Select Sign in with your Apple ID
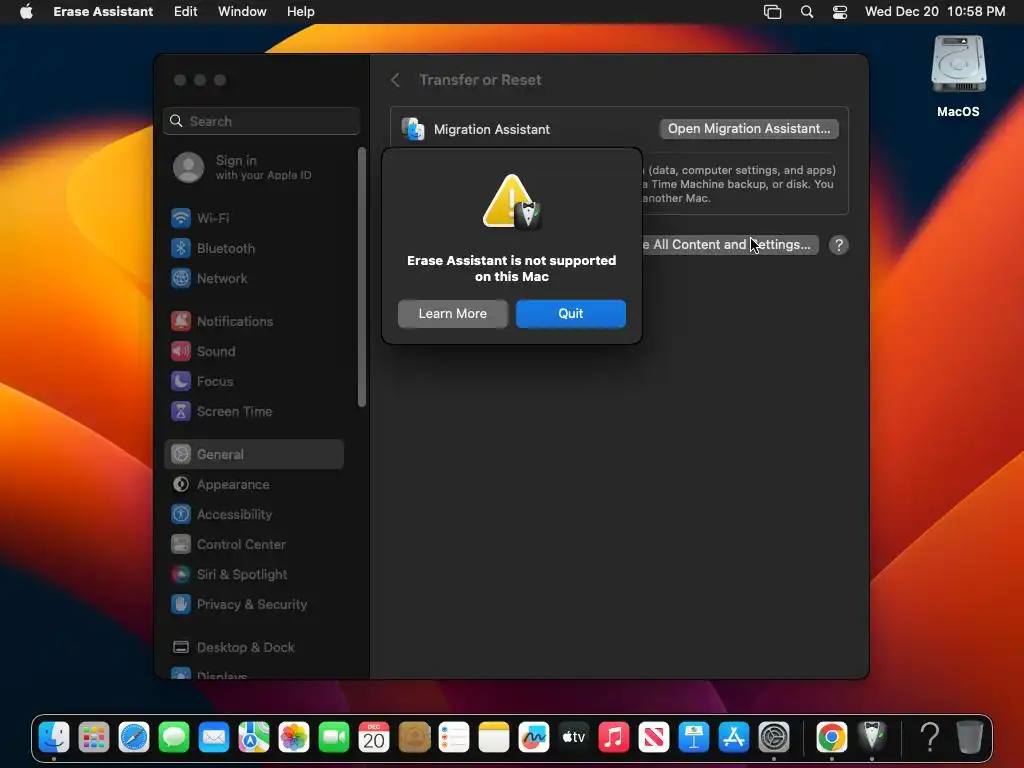 (255, 167)
